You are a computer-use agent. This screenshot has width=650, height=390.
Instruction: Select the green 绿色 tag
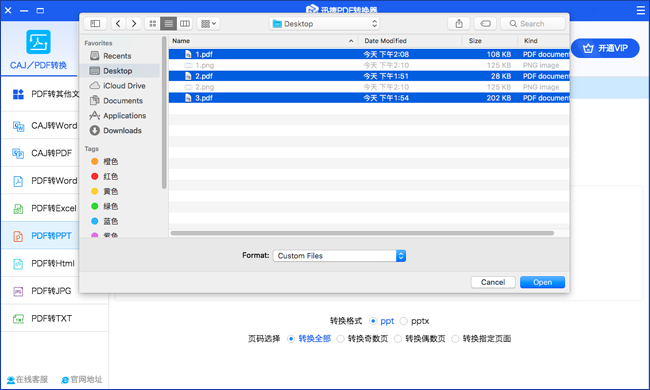(105, 206)
